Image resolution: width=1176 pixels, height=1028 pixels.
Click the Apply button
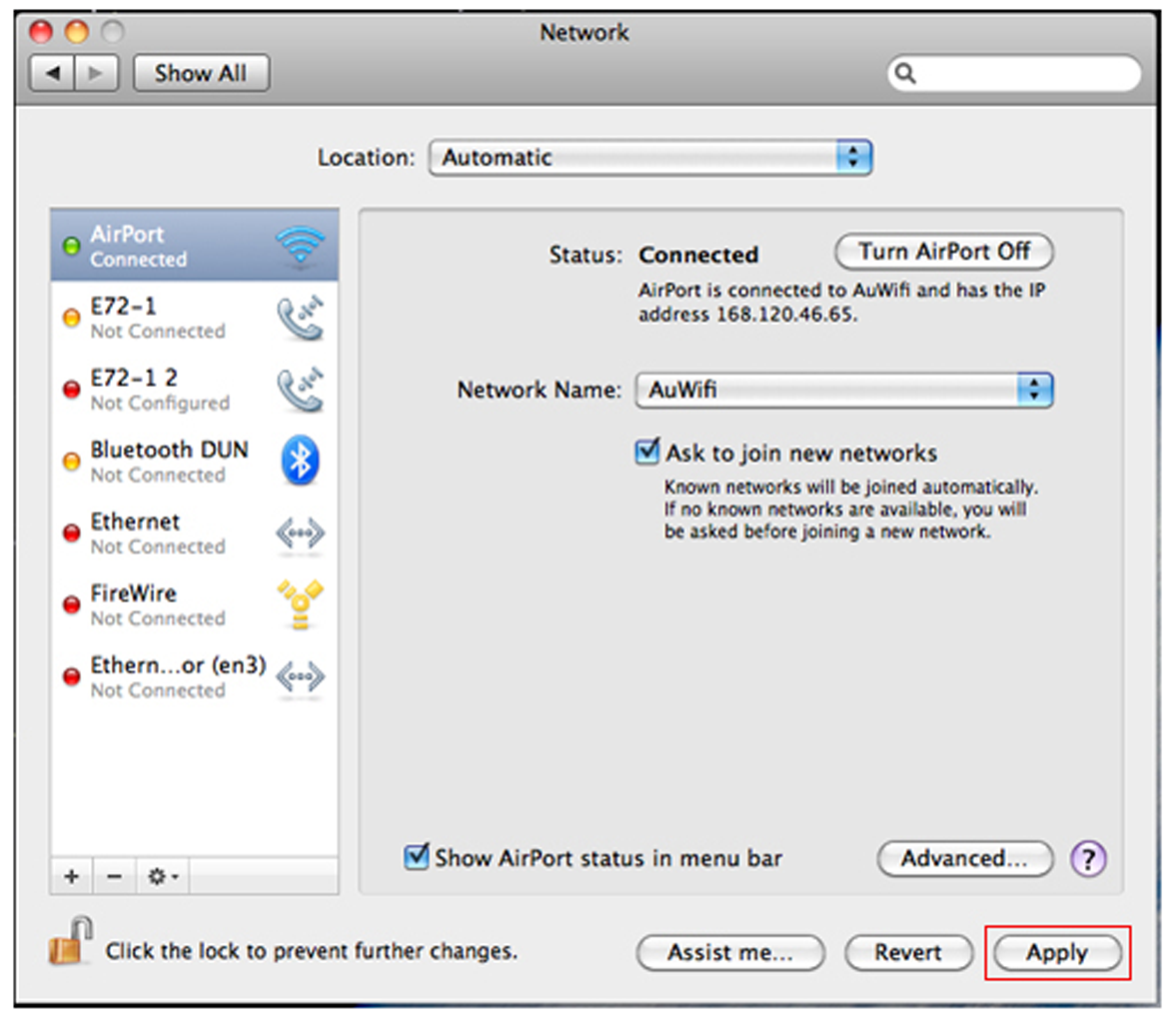tap(1056, 952)
